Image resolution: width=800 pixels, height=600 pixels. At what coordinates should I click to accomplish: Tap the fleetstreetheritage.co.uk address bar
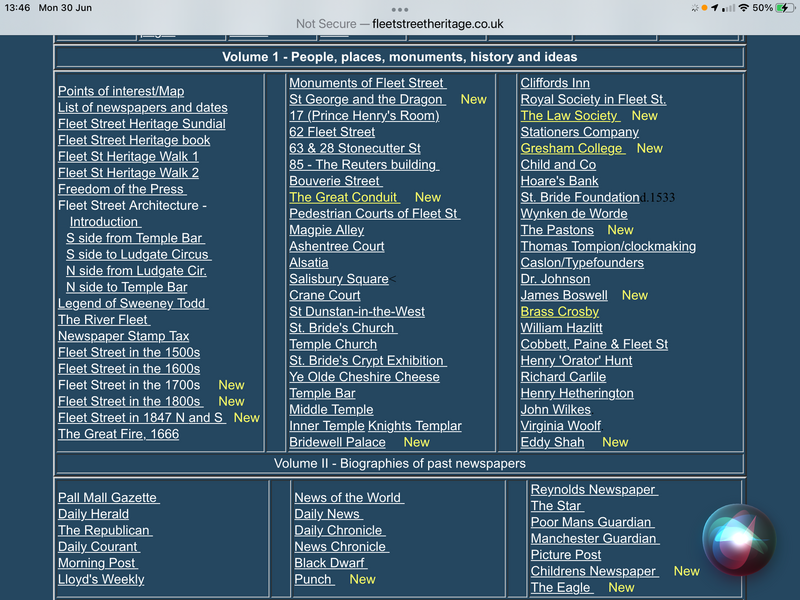pos(399,24)
